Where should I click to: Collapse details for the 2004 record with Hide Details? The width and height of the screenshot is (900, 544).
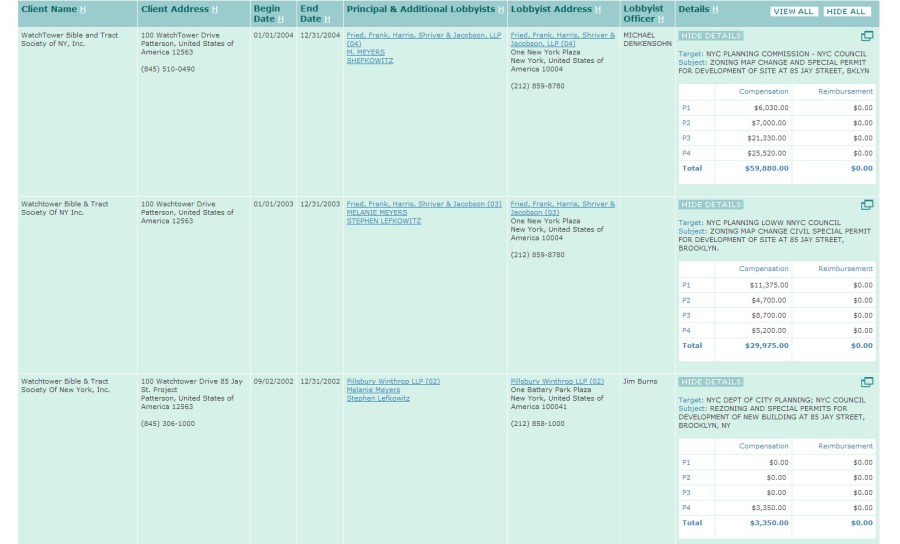coord(710,36)
